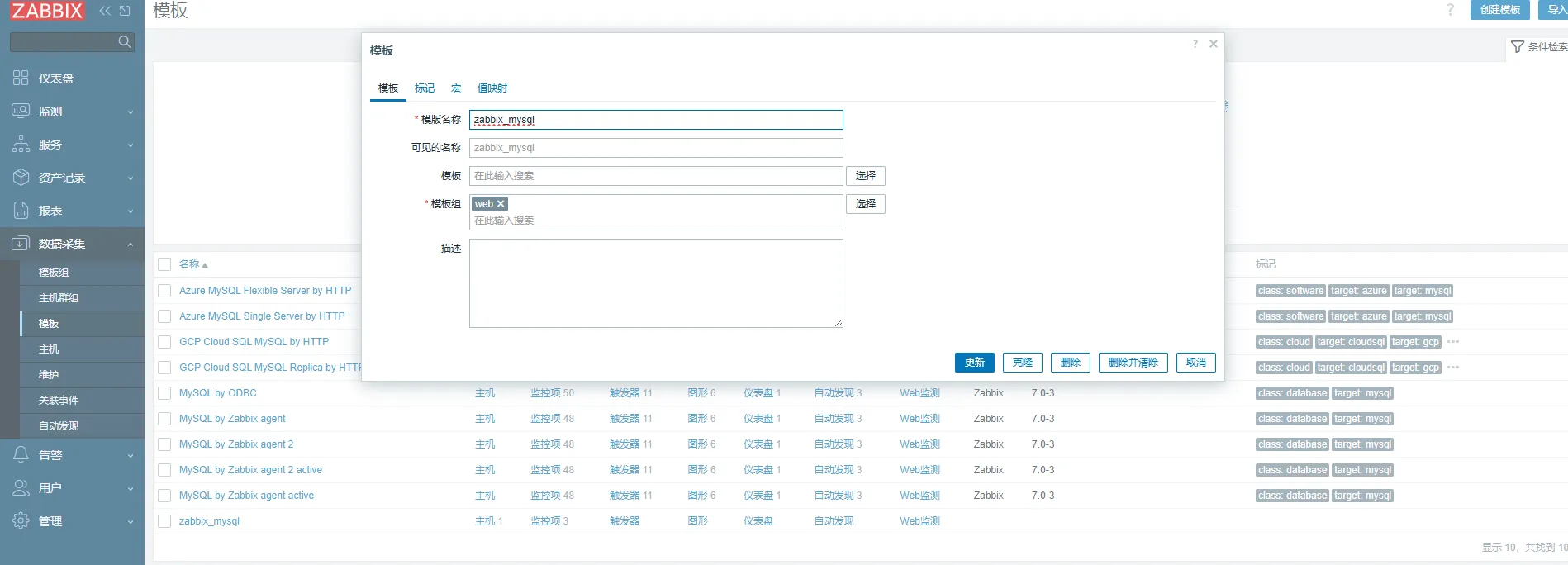The width and height of the screenshot is (1568, 565).
Task: Expand the 服务 menu chevron
Action: (131, 145)
